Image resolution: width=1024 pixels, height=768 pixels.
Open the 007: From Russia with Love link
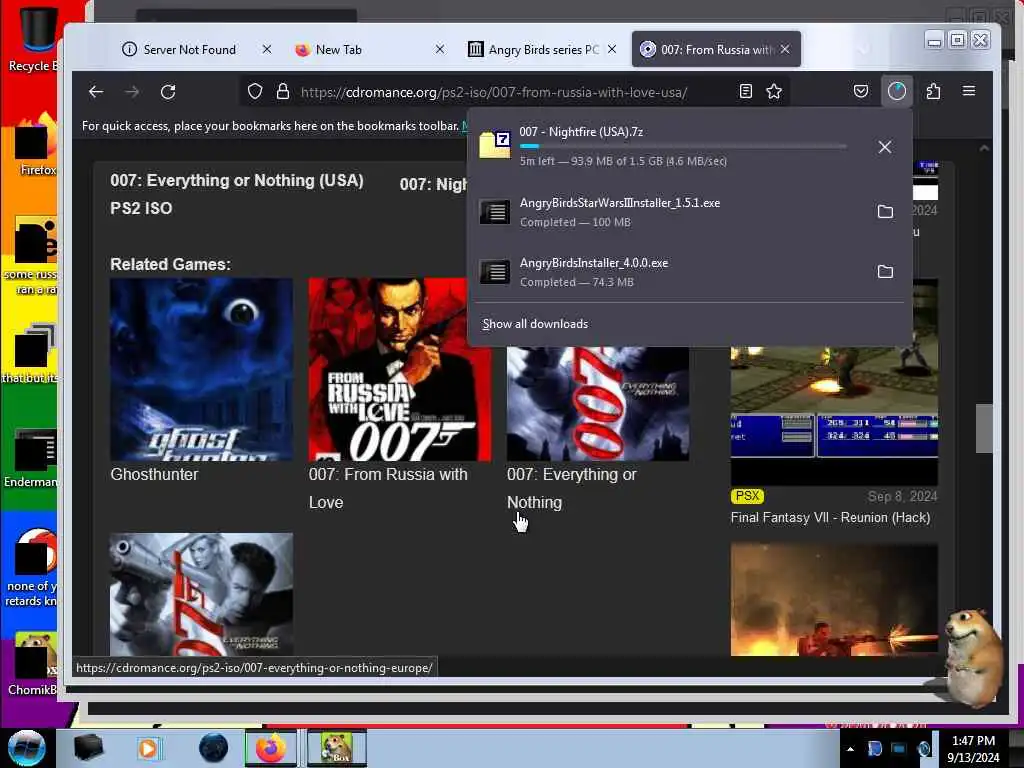[388, 488]
